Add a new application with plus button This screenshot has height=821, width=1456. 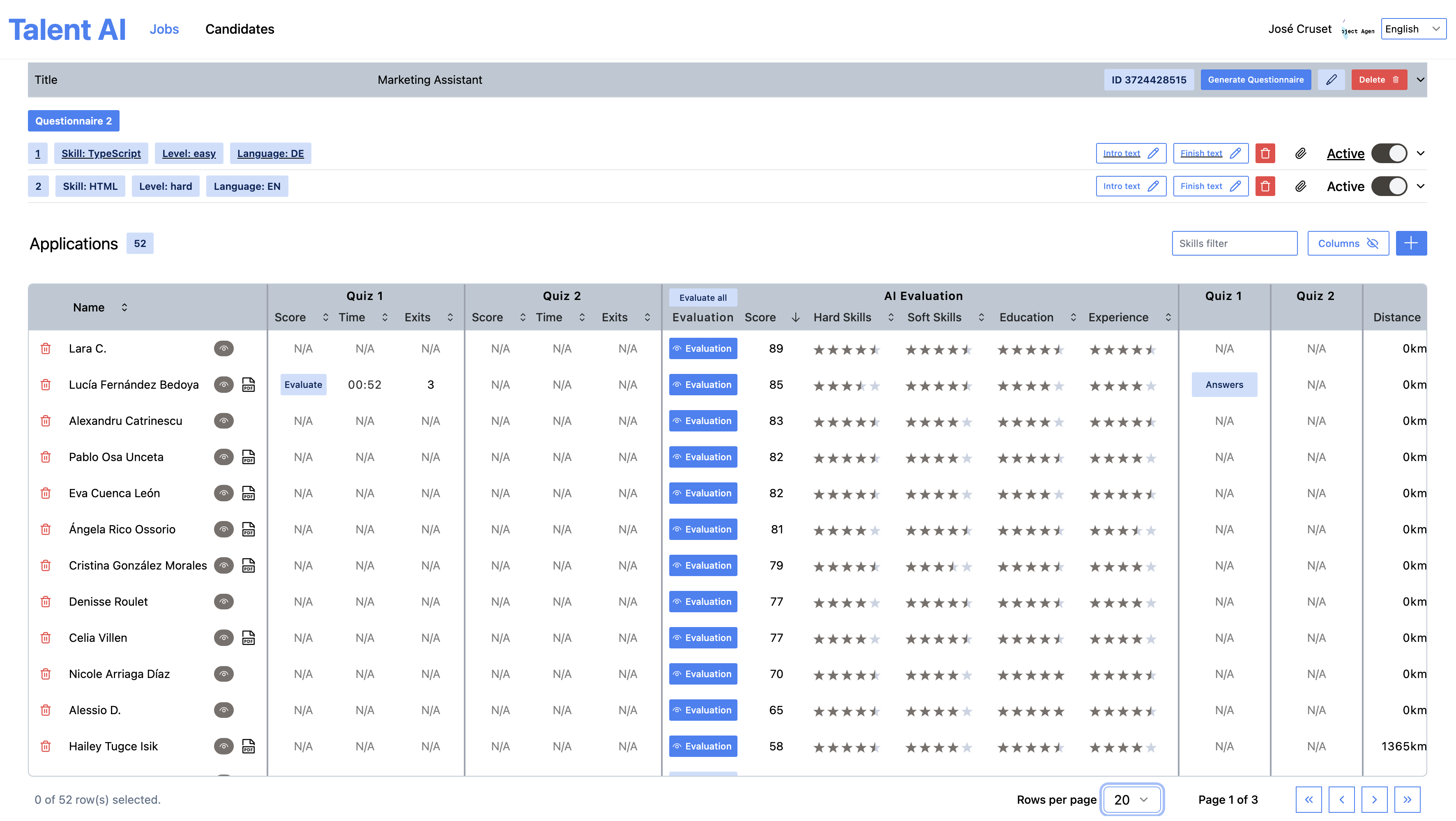pos(1411,243)
